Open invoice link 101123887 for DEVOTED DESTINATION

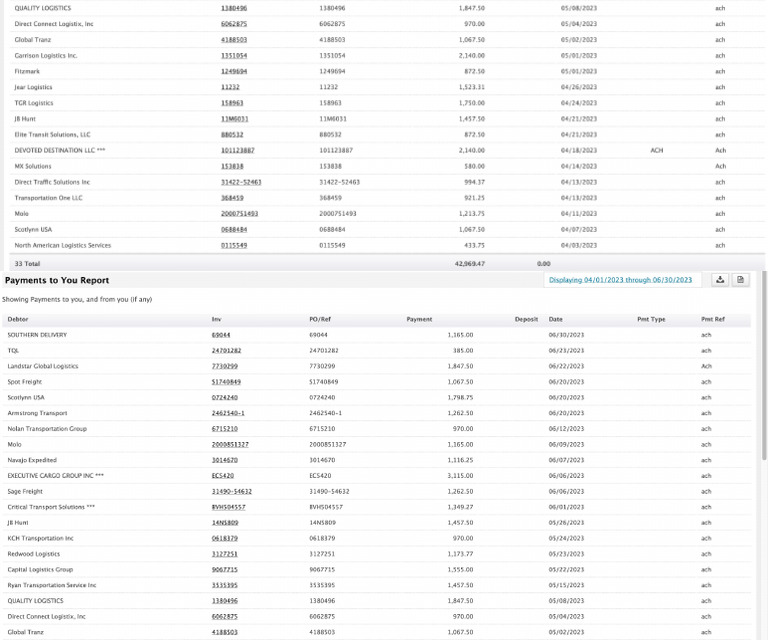(238, 150)
